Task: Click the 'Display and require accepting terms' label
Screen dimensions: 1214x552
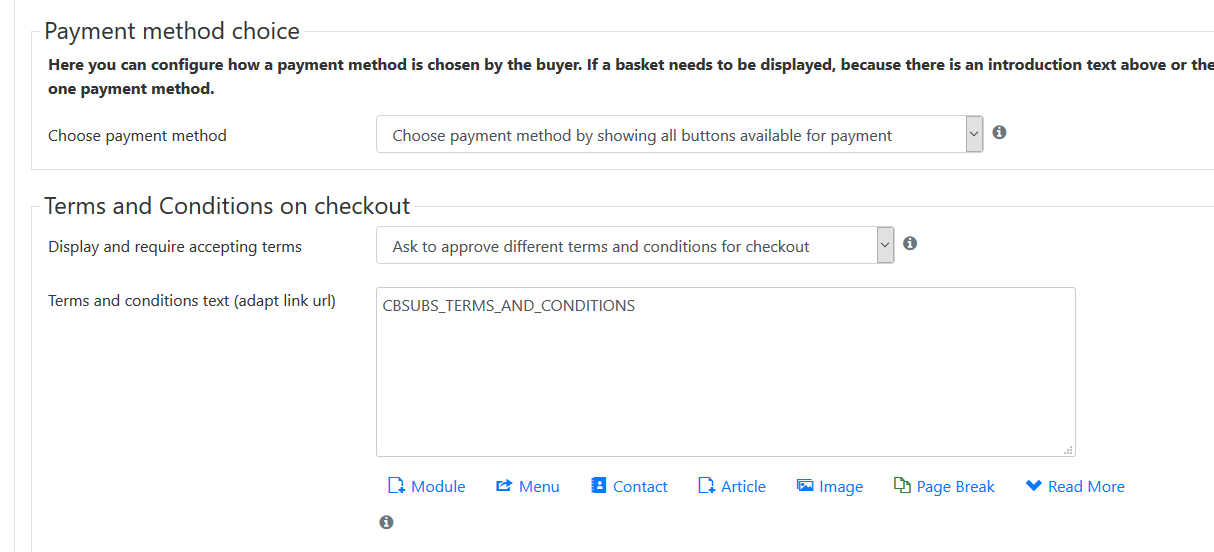Action: [175, 246]
